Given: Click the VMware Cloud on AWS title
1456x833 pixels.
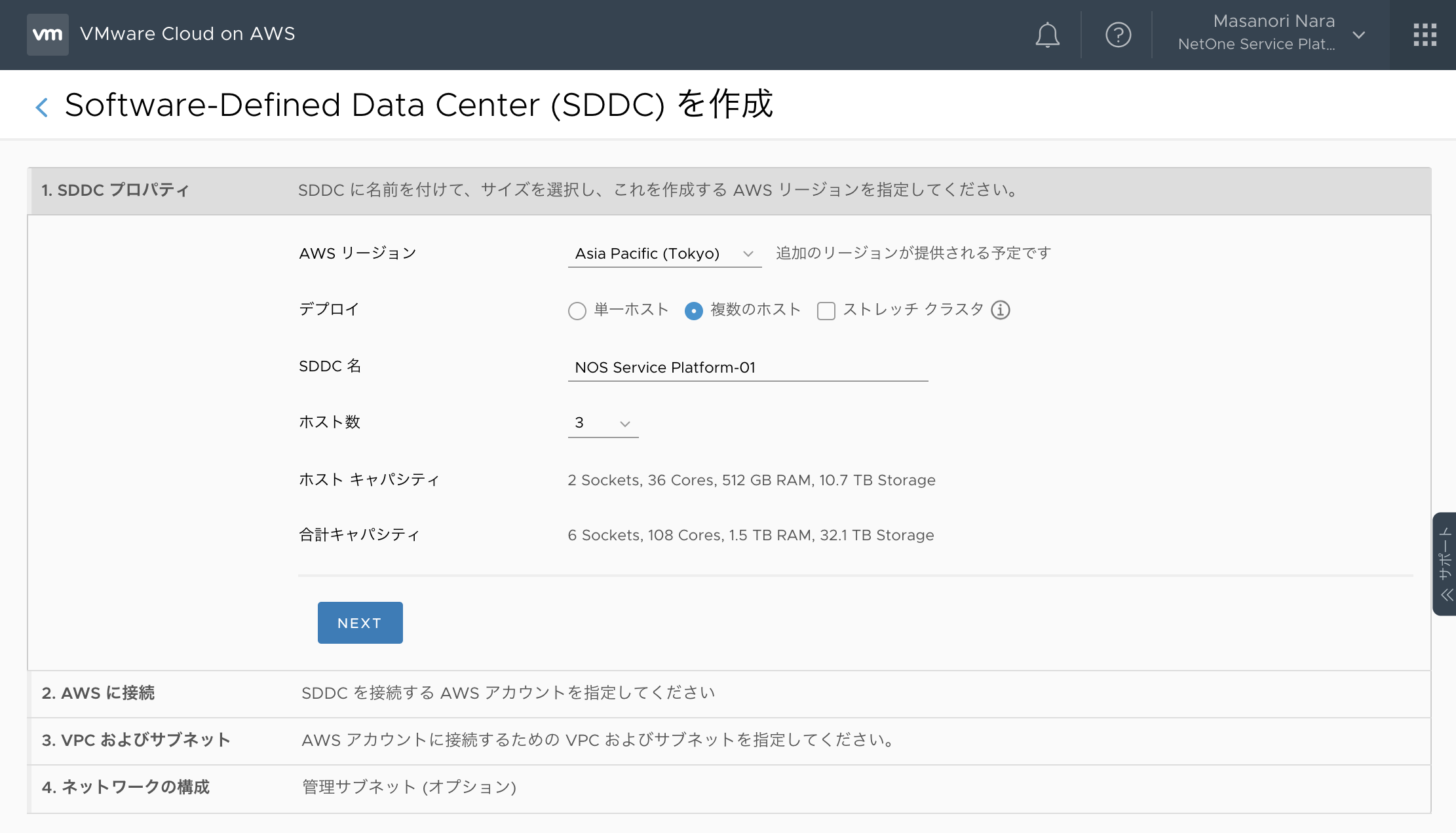Looking at the screenshot, I should 187,34.
